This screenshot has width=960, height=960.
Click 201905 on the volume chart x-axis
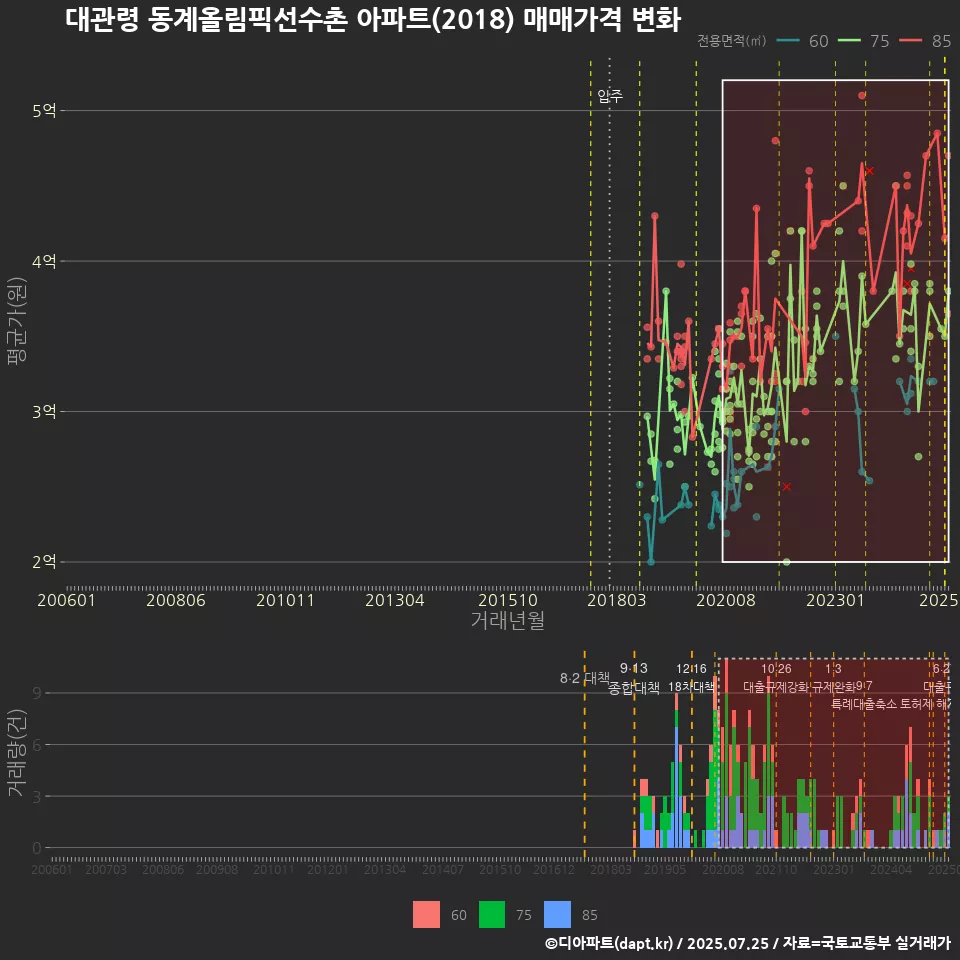(x=665, y=869)
